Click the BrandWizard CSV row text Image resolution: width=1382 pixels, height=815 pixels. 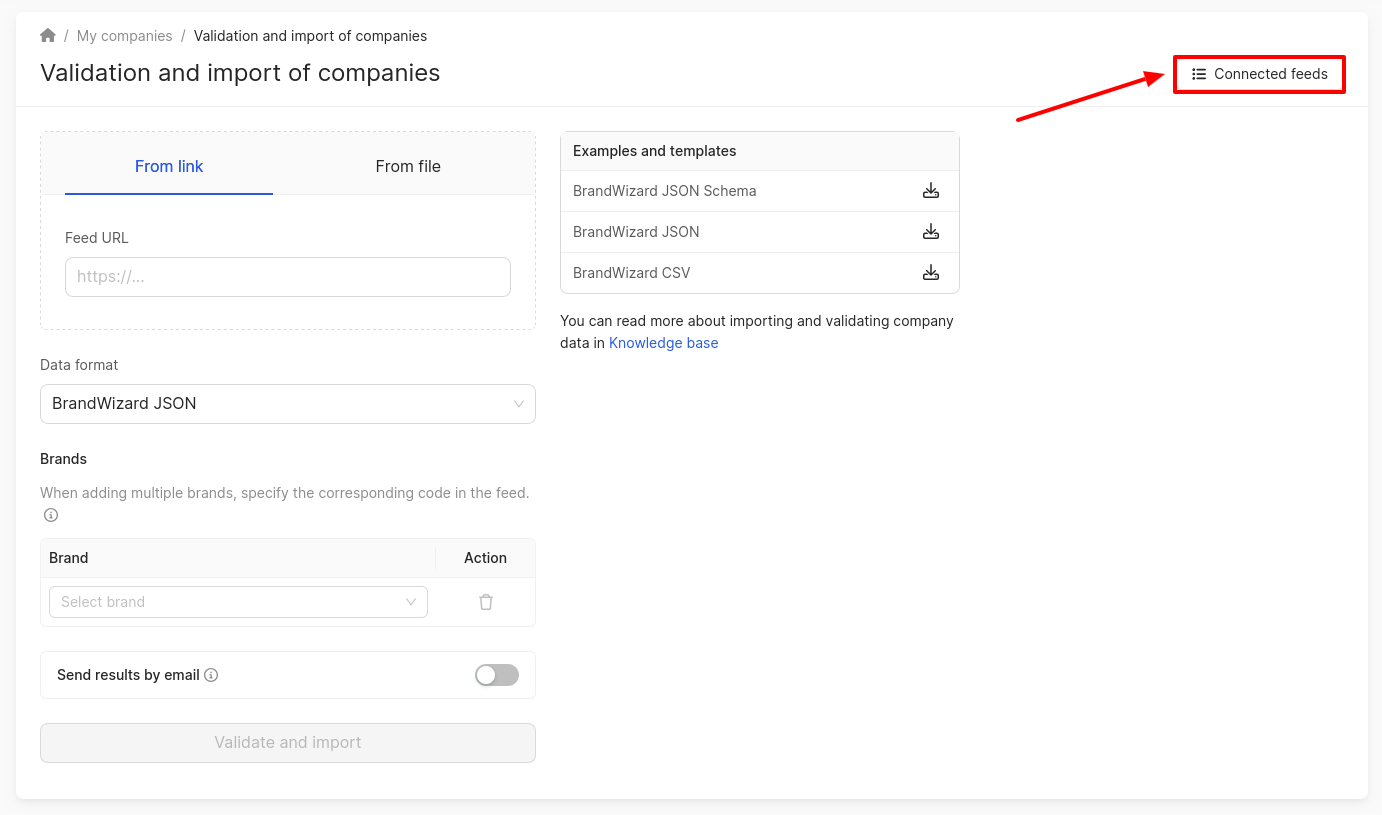[632, 273]
